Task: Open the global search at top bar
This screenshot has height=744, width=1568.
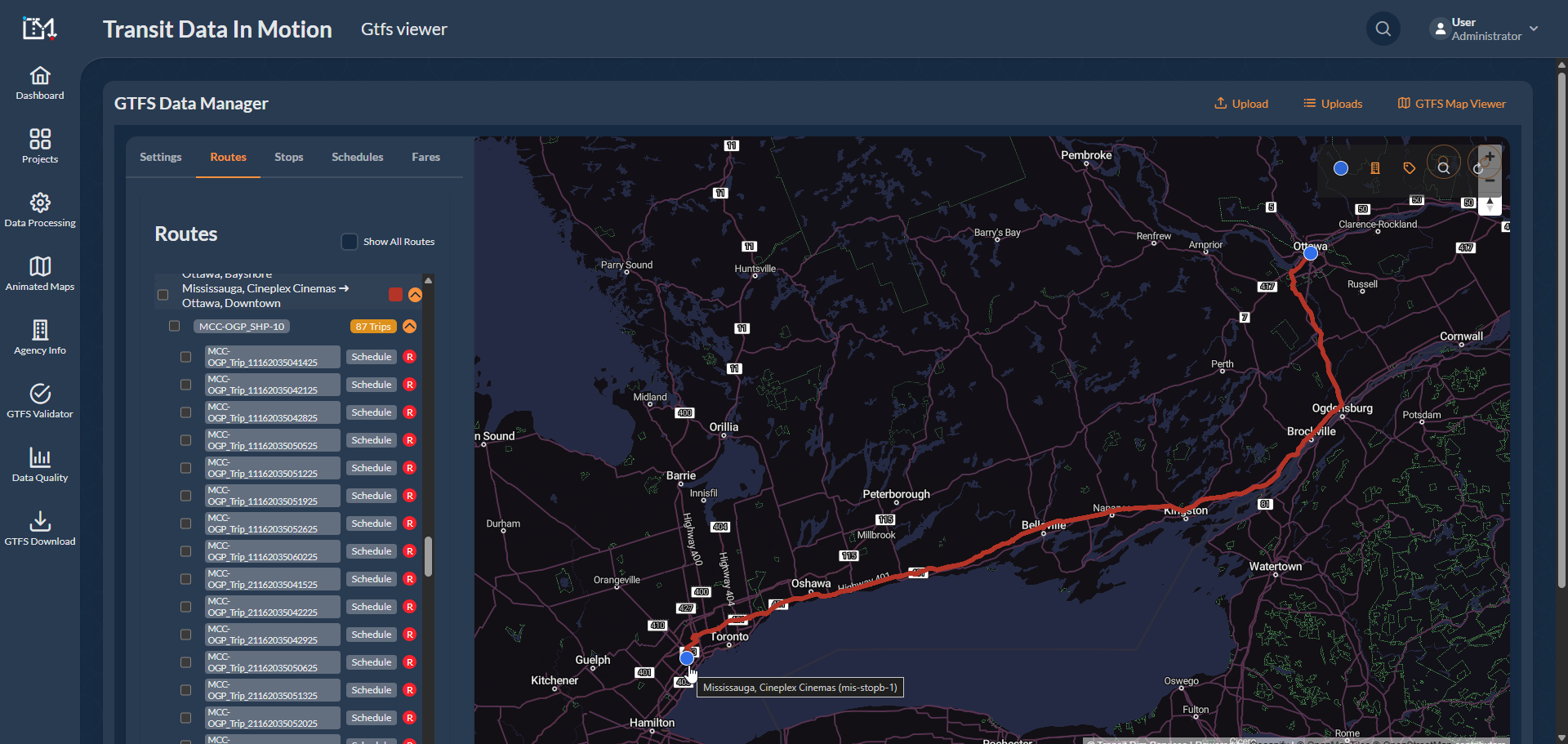Action: 1383,29
